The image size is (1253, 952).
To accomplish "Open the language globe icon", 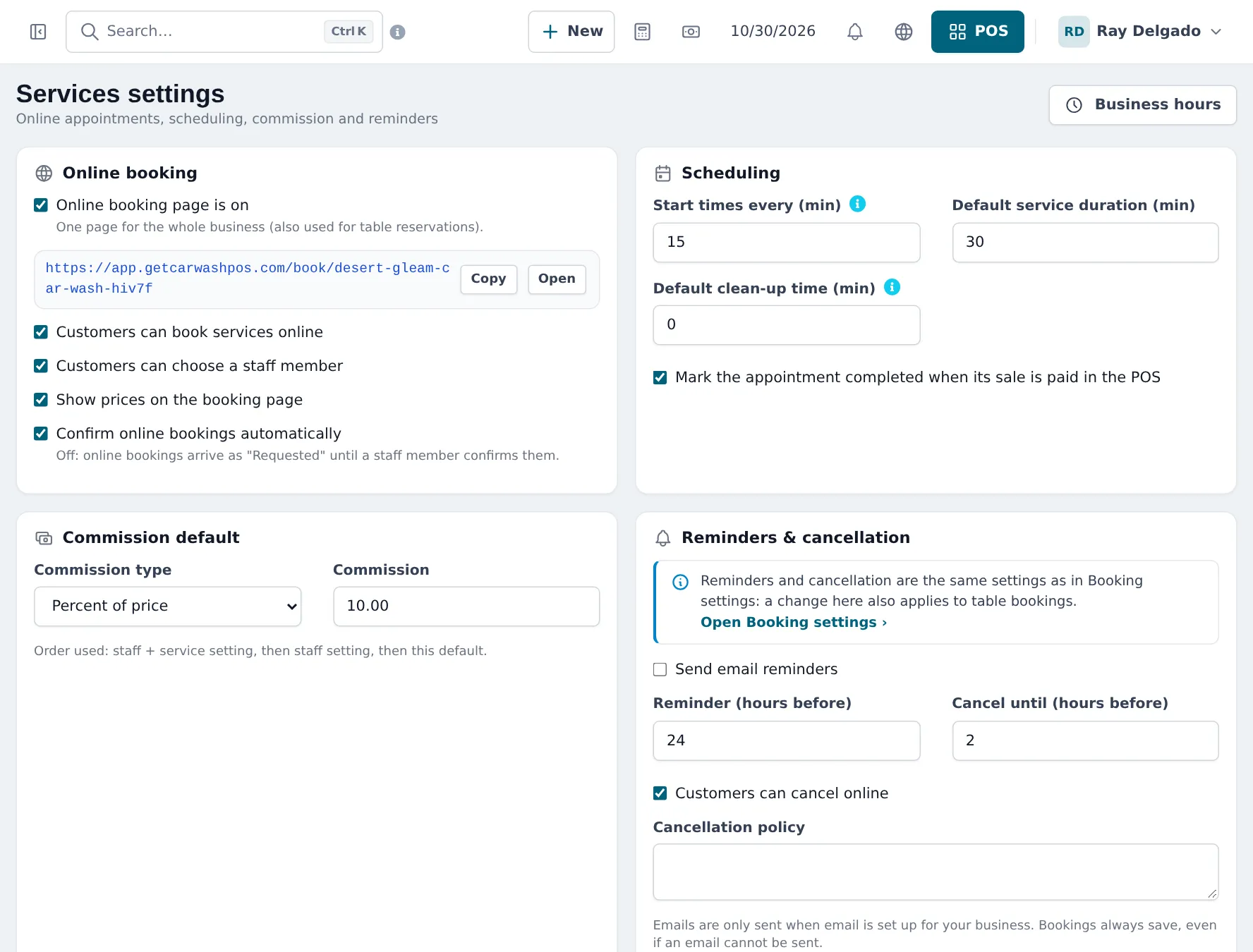I will pos(904,32).
